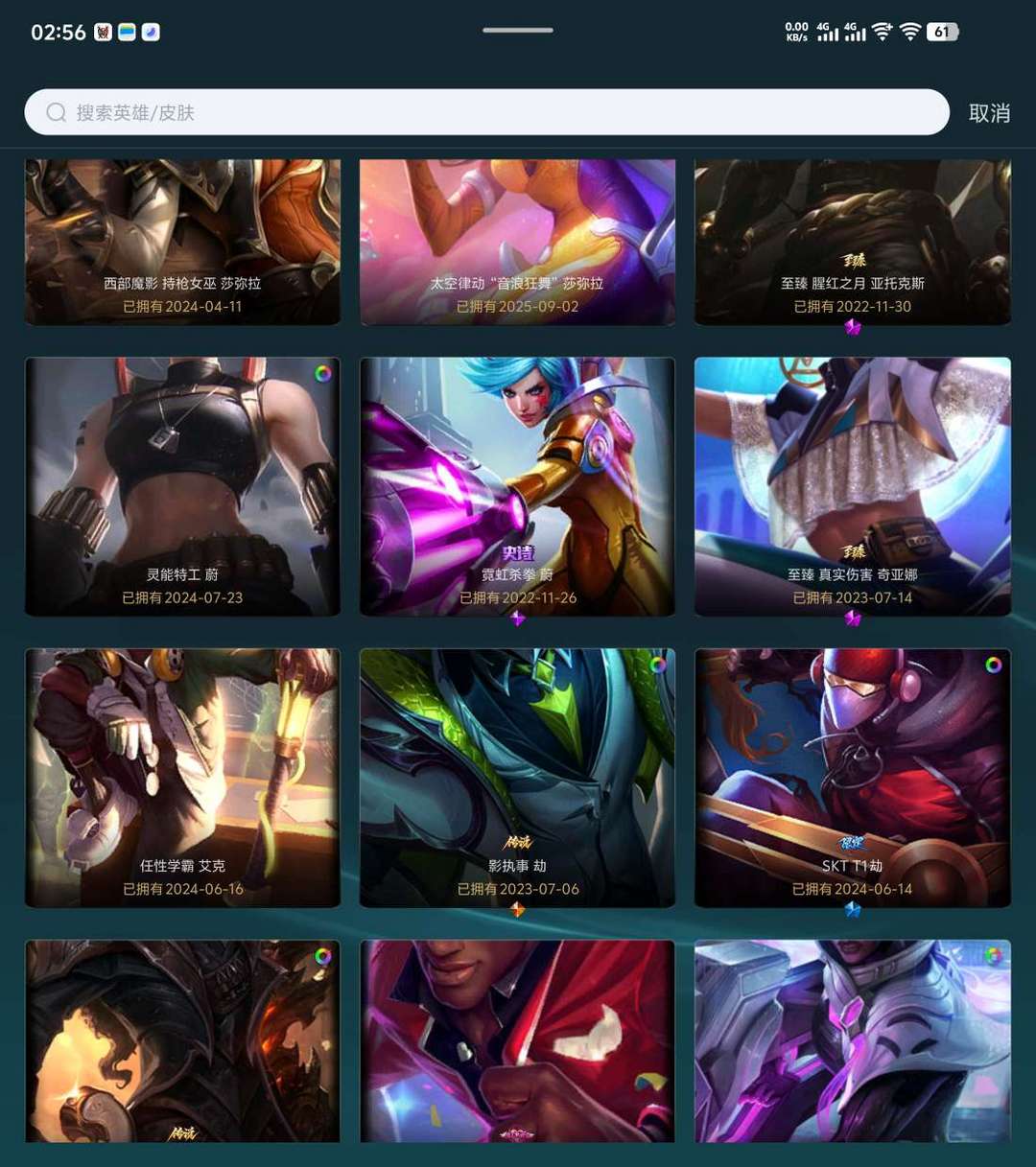Tap the purple gem under 腥红之月 亚托克斯

tap(853, 327)
